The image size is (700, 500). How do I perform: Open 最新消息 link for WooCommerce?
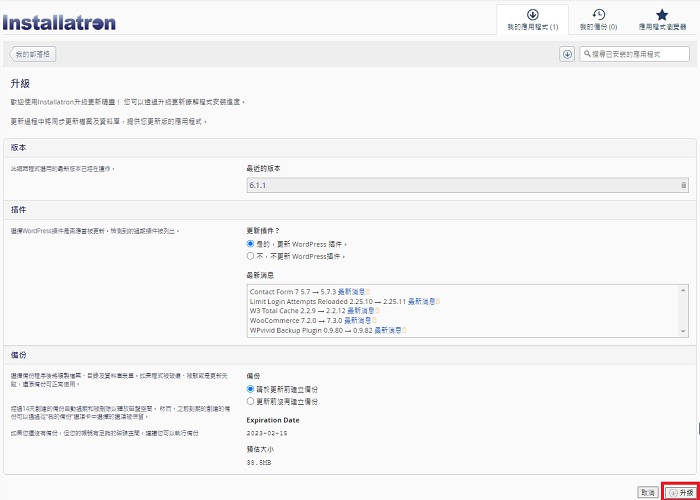358,321
